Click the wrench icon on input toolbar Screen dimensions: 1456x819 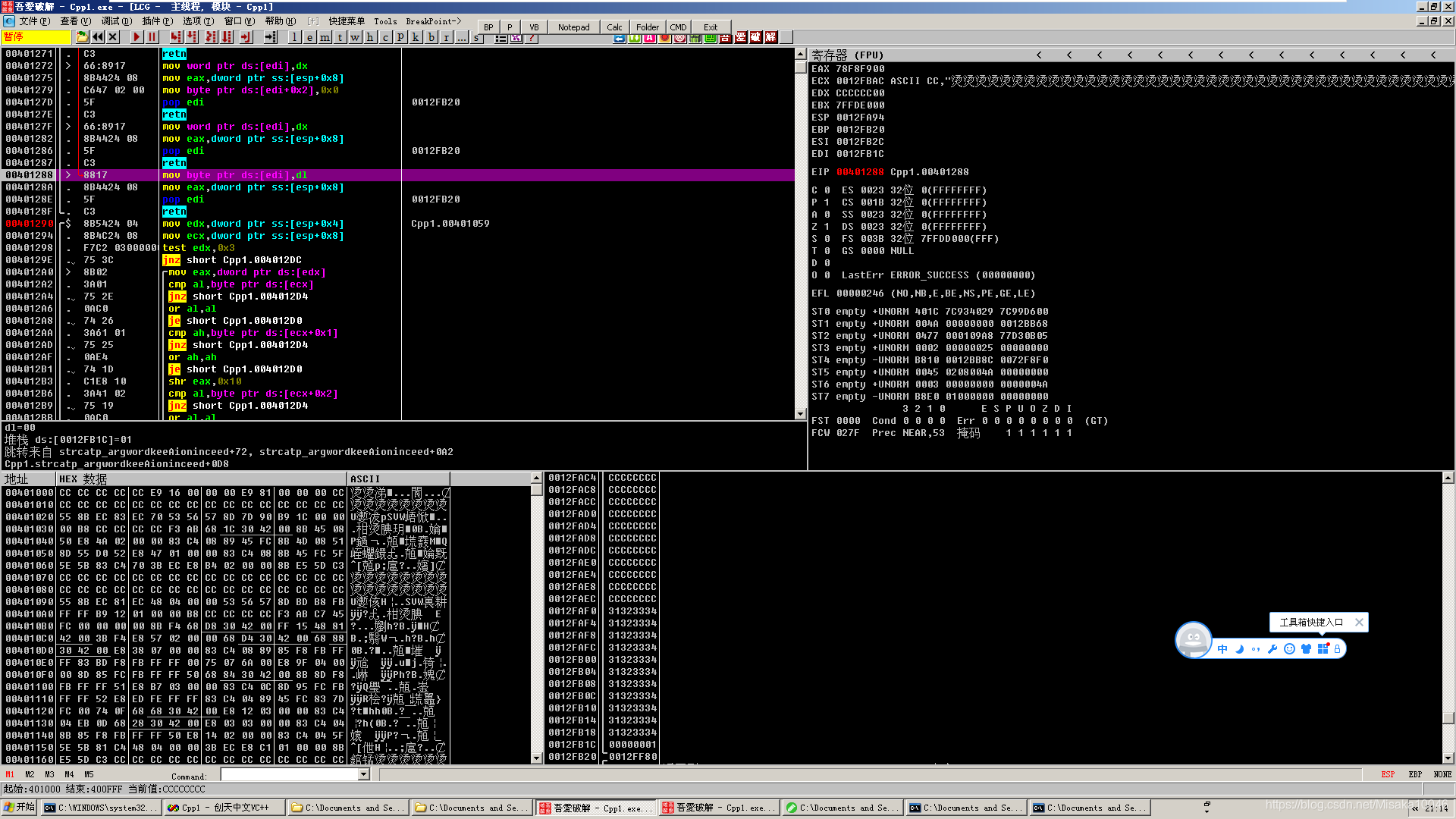pos(1272,648)
